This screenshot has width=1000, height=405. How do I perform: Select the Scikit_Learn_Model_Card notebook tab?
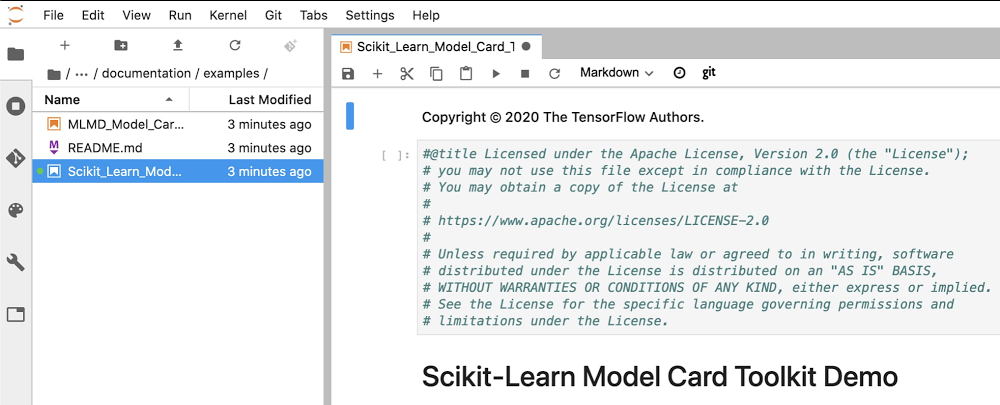click(436, 47)
